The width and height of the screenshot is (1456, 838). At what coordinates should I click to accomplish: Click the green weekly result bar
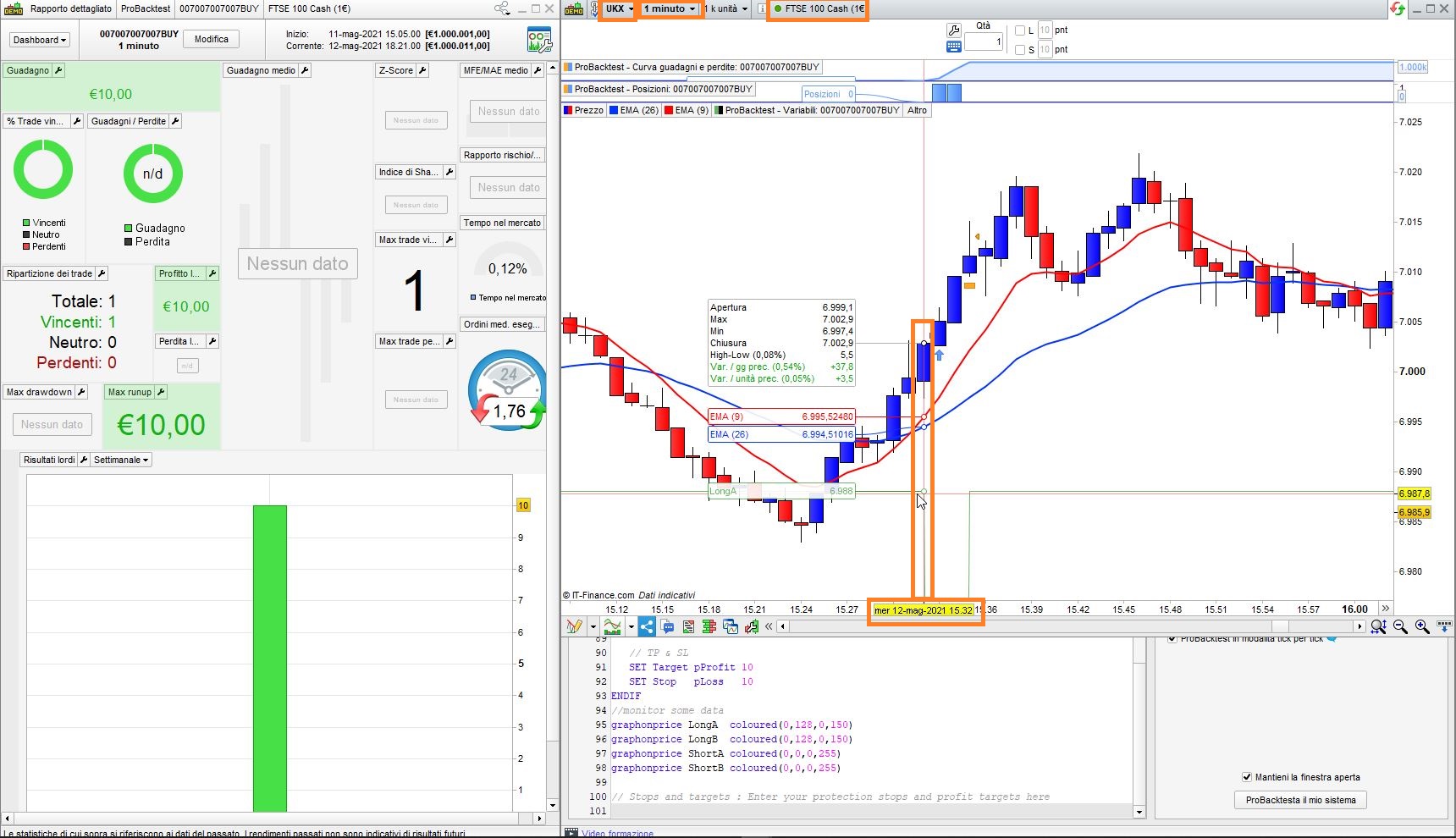(270, 659)
